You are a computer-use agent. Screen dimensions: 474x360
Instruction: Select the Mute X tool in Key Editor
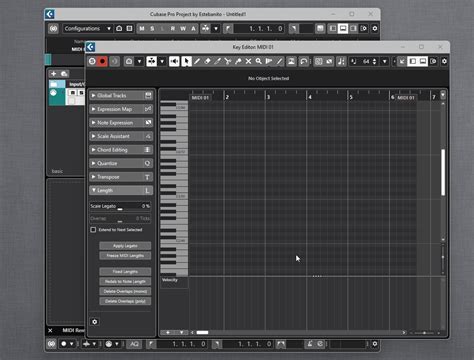click(x=248, y=61)
